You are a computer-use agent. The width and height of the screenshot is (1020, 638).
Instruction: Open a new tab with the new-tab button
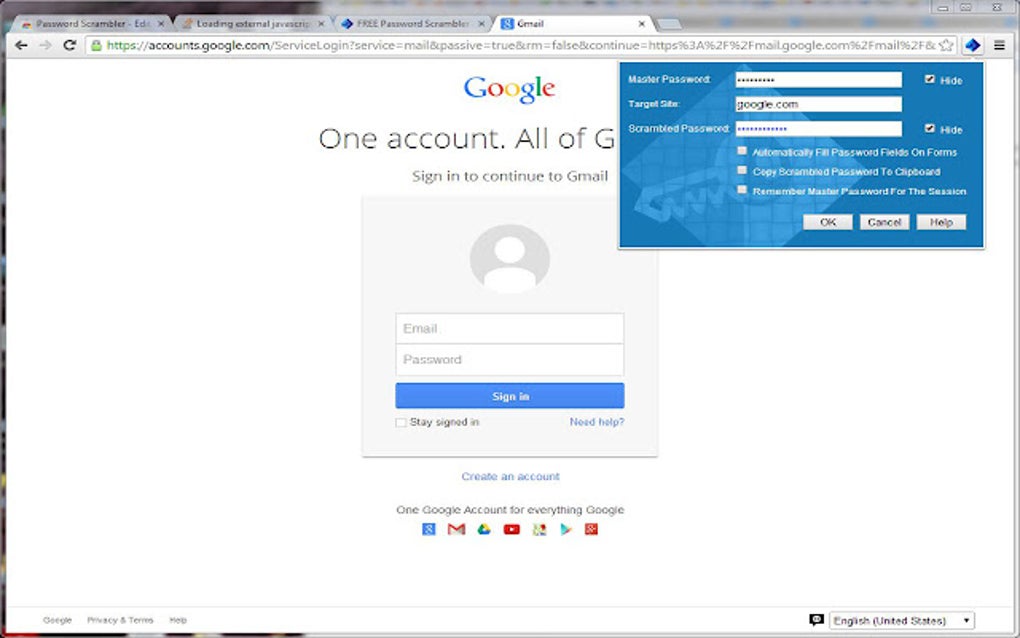pyautogui.click(x=669, y=24)
